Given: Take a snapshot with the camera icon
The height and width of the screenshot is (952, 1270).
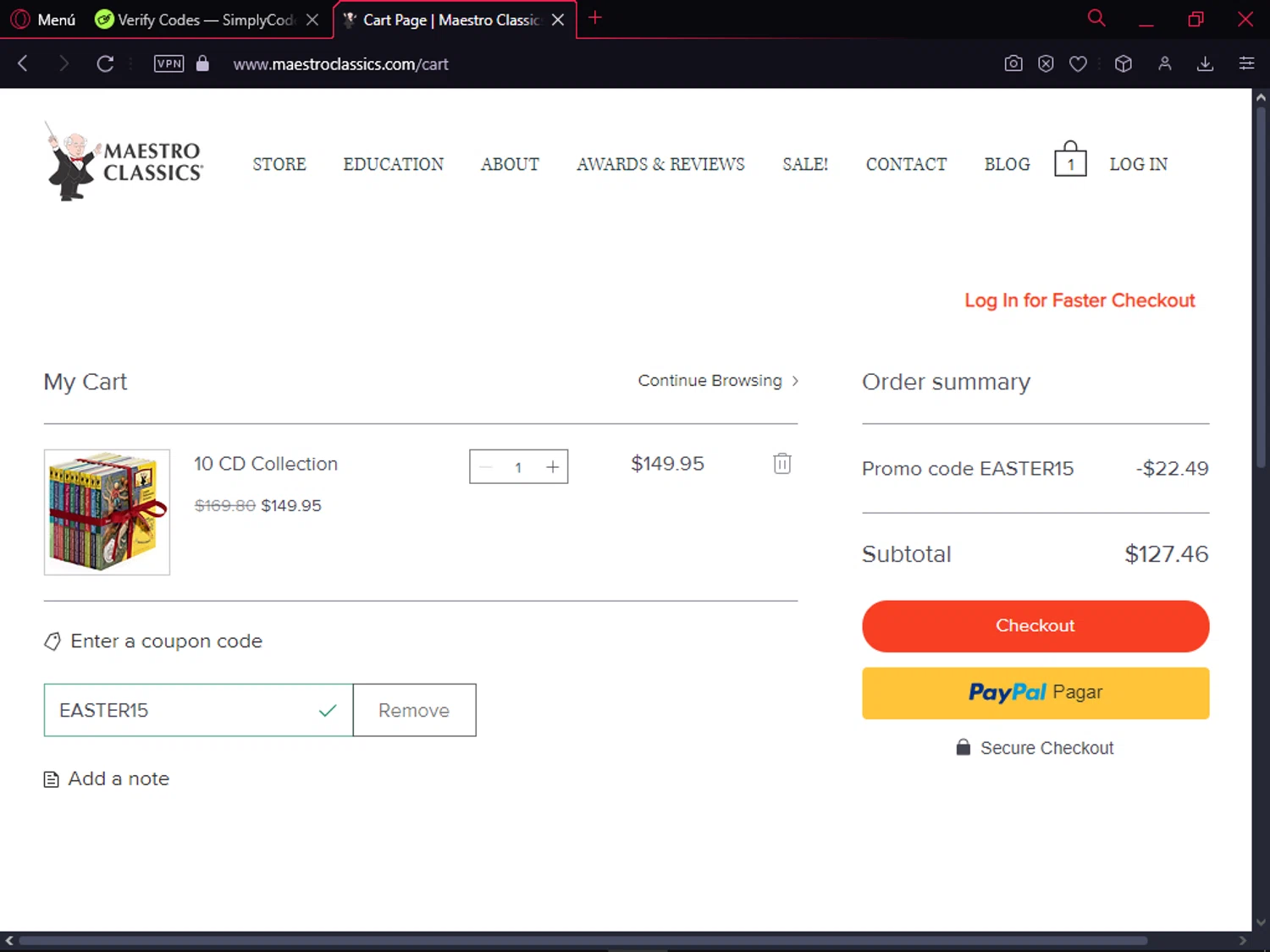Looking at the screenshot, I should [x=1013, y=63].
